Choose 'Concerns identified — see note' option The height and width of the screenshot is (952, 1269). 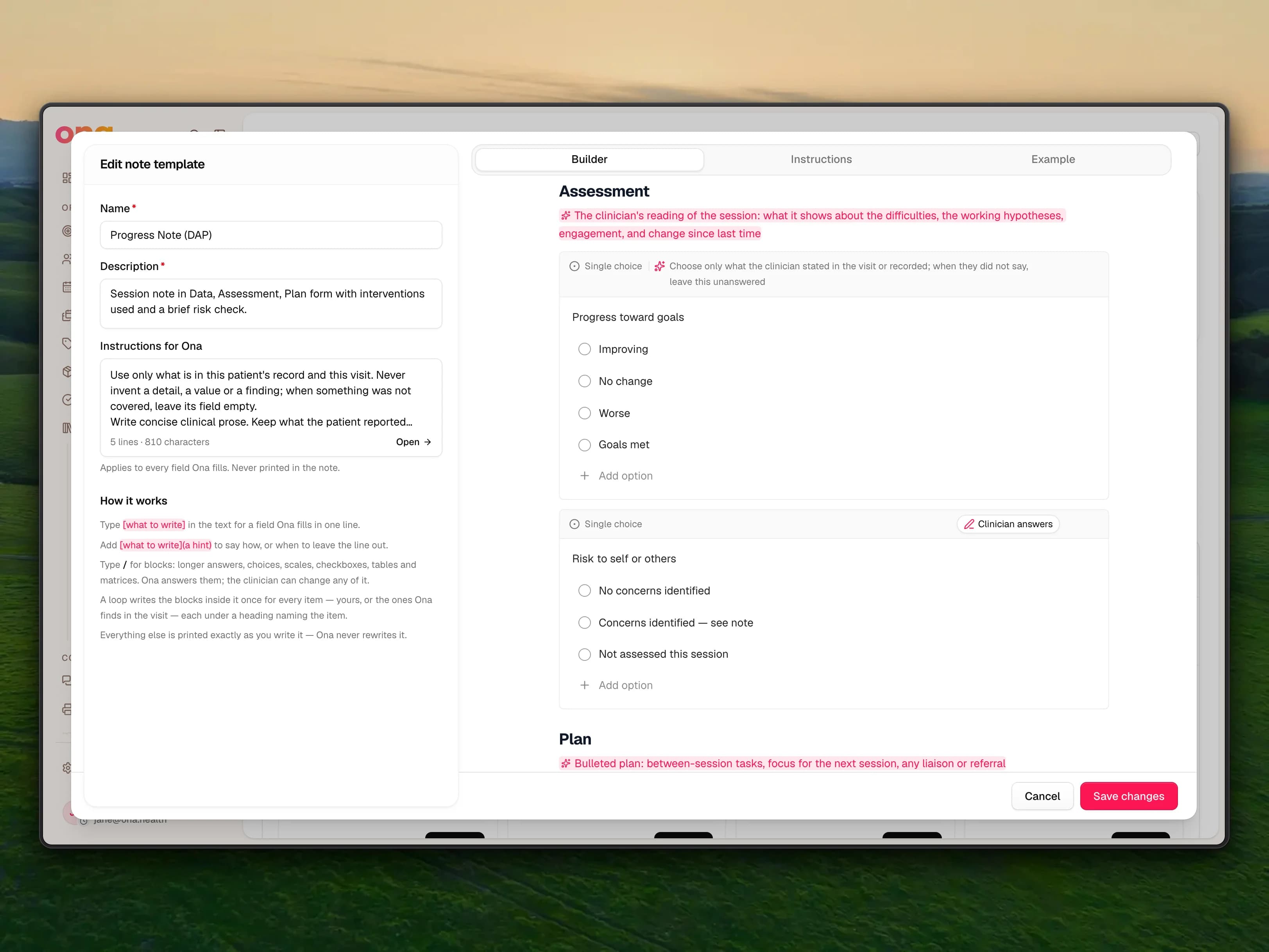[x=584, y=623]
